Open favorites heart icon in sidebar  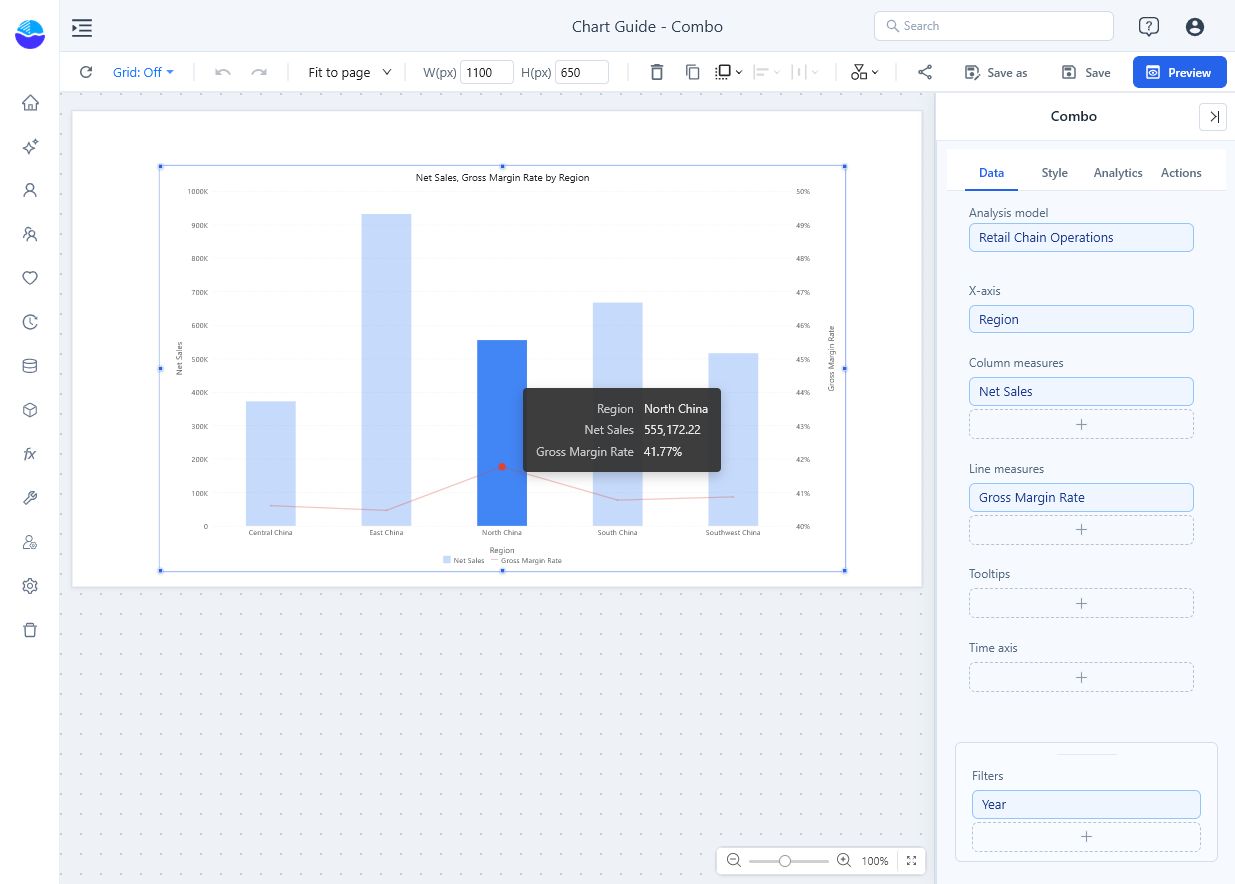(x=30, y=278)
